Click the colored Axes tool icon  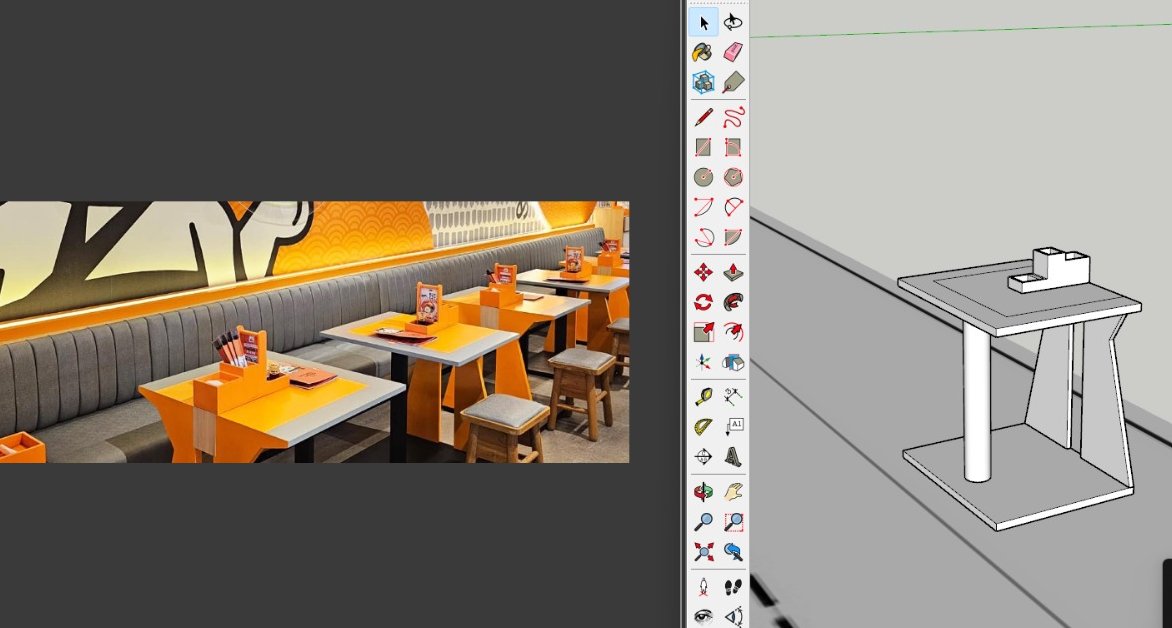[703, 363]
